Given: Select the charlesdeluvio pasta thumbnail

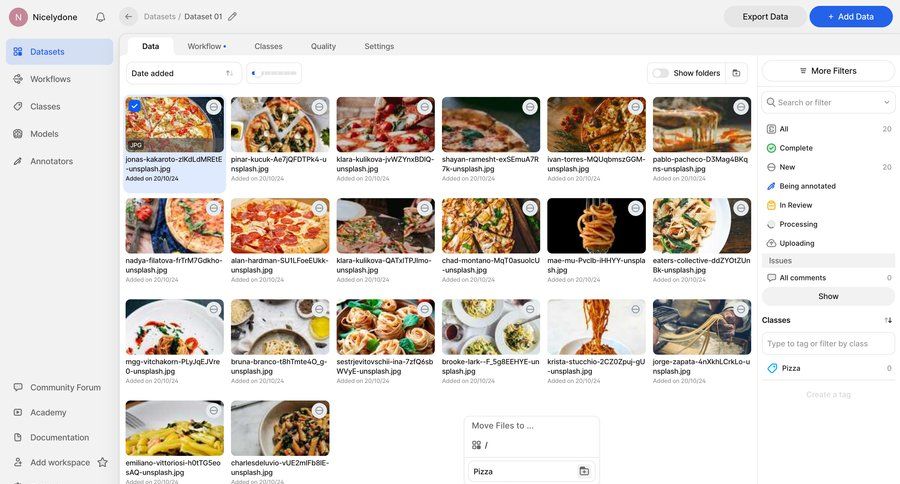Looking at the screenshot, I should [x=280, y=428].
